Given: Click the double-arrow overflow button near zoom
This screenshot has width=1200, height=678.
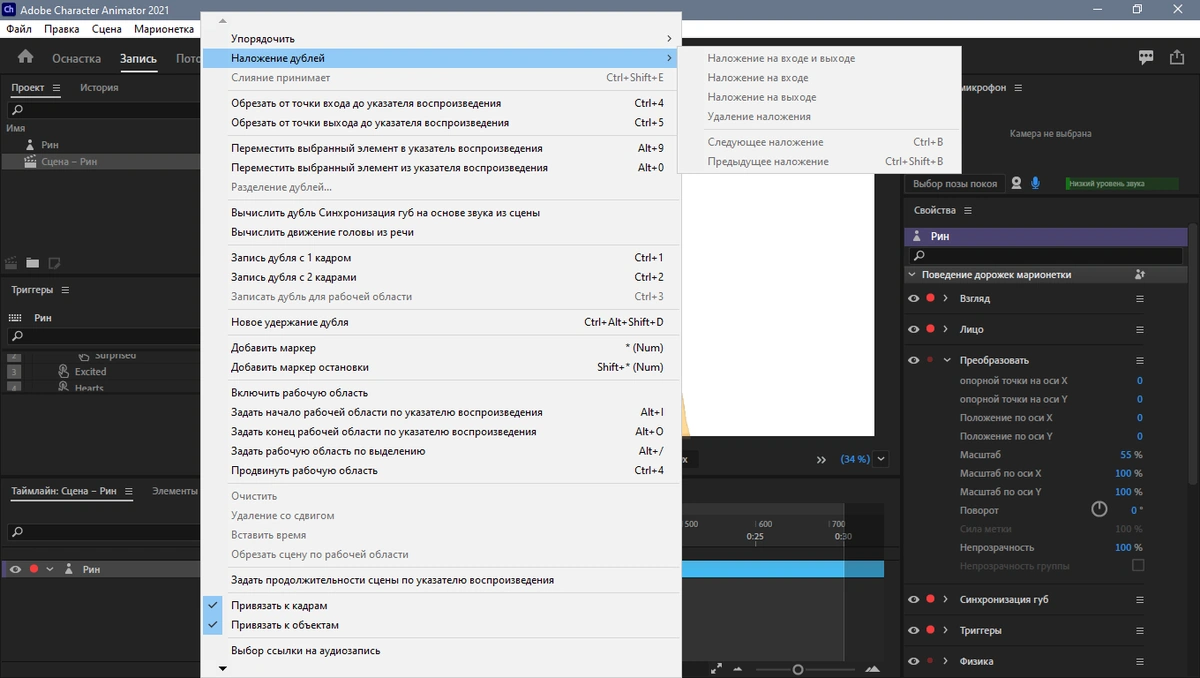Looking at the screenshot, I should tap(822, 460).
